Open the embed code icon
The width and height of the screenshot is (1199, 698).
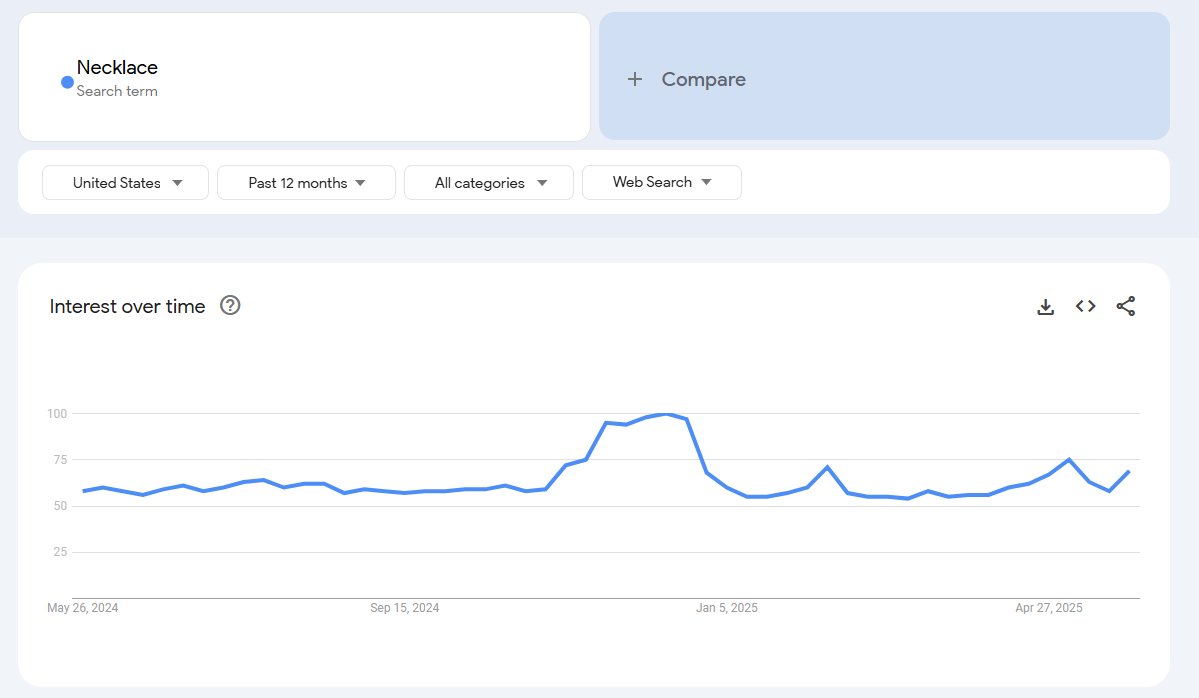(1085, 306)
